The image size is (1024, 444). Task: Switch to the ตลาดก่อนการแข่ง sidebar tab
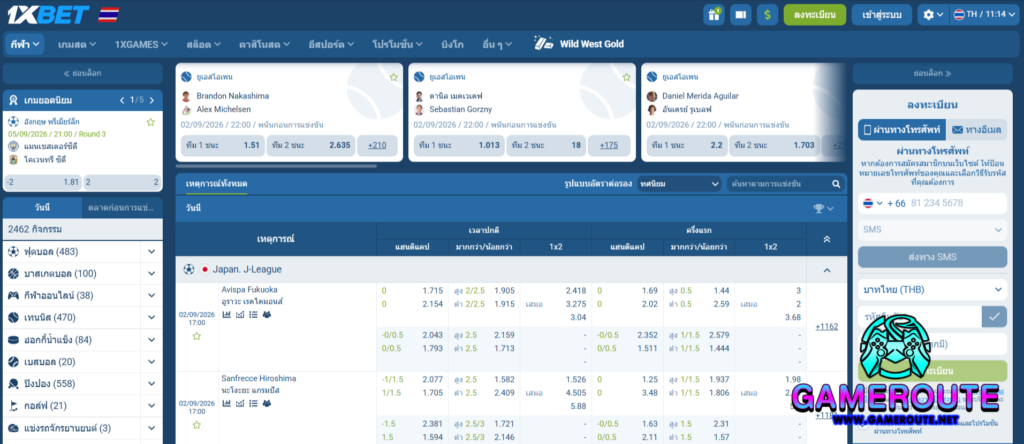coord(123,208)
